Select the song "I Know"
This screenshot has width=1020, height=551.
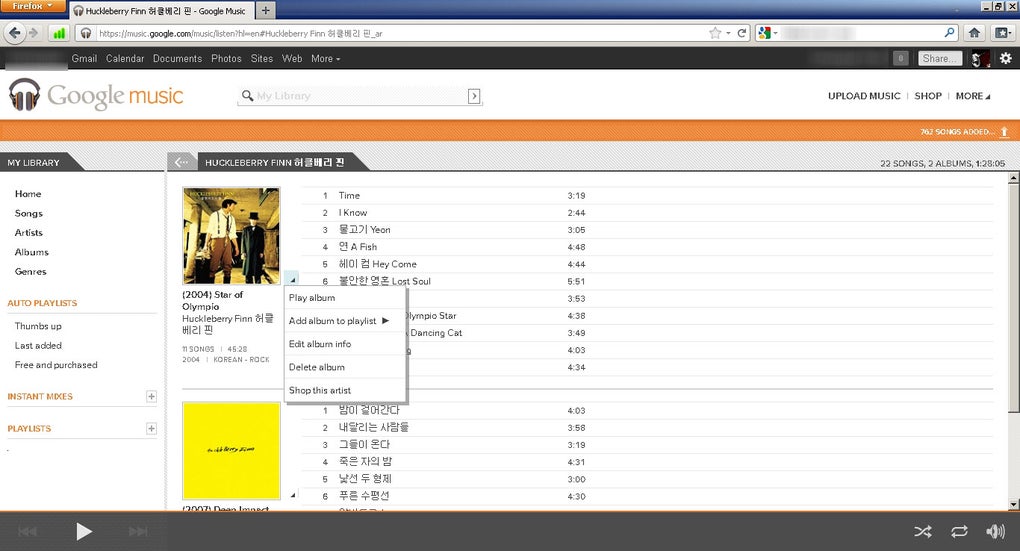tap(353, 213)
